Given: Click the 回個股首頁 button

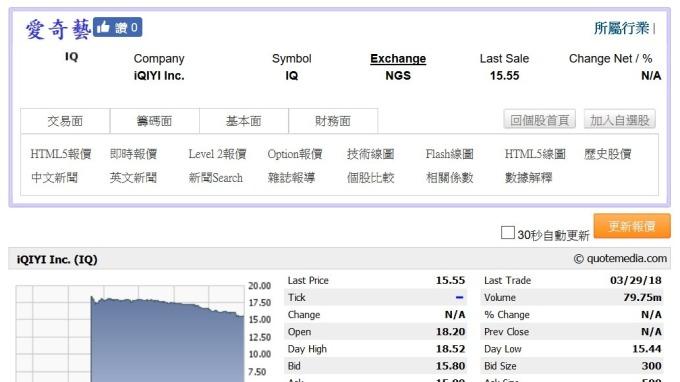Looking at the screenshot, I should pos(539,119).
